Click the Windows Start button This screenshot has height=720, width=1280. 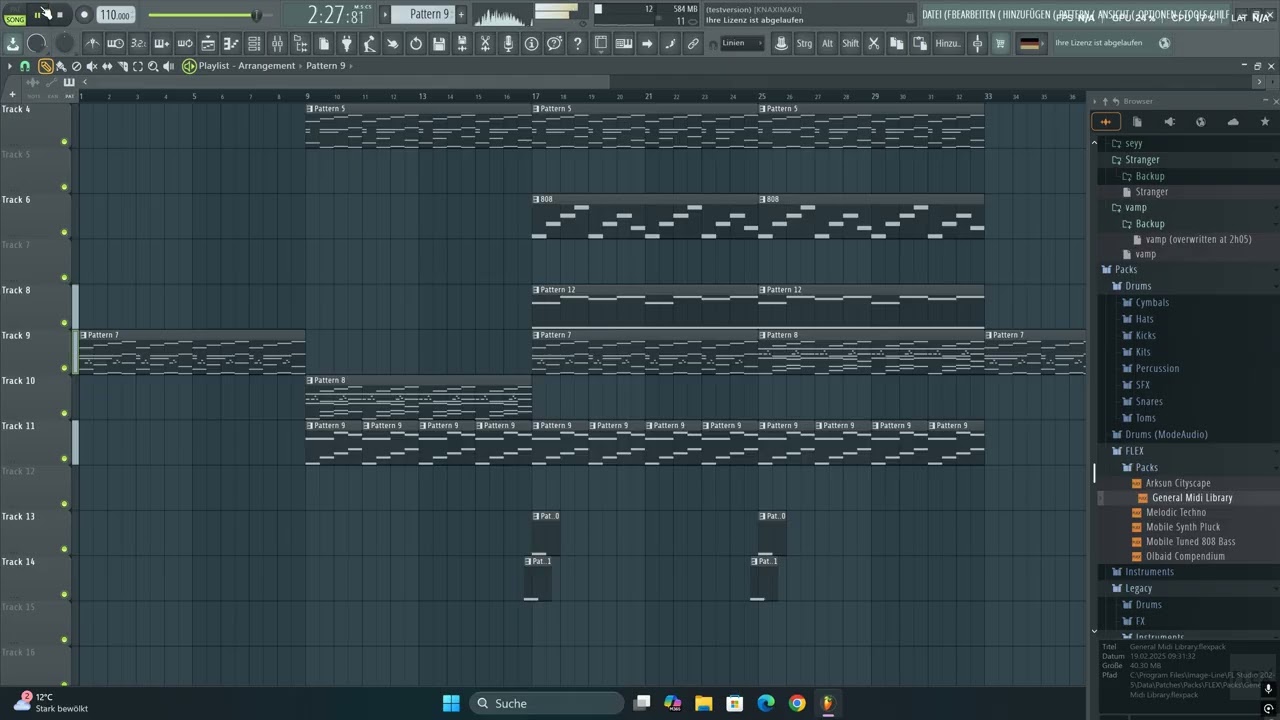[451, 703]
